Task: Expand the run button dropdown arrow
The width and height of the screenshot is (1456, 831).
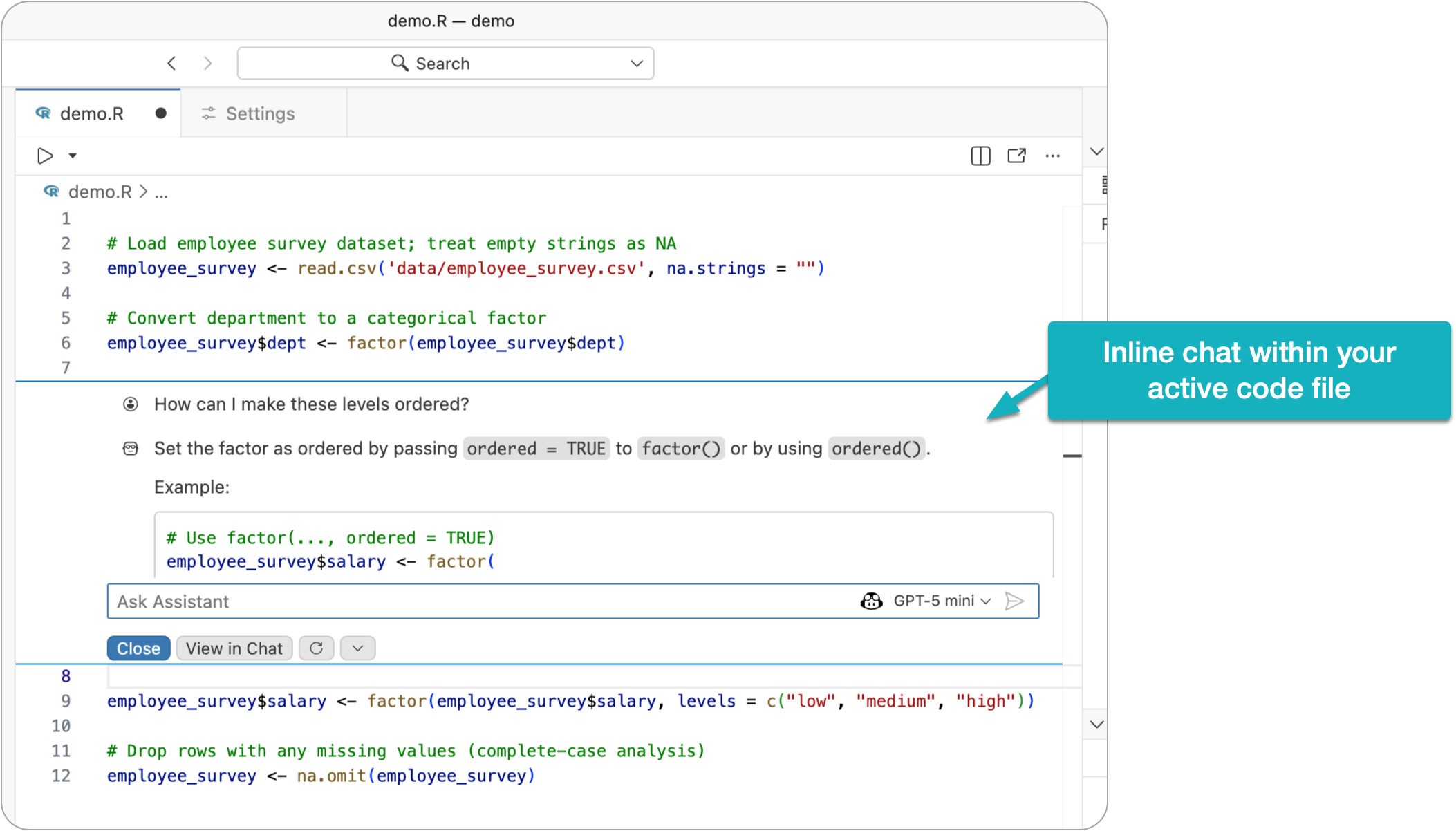Action: (72, 156)
